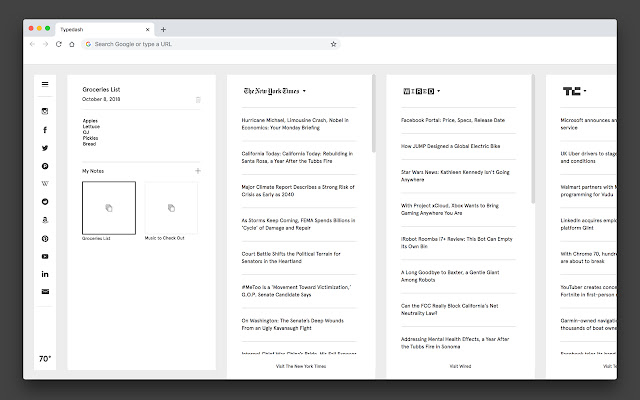Open the circular icon directly below Twitter
This screenshot has height=400, width=640.
(45, 166)
